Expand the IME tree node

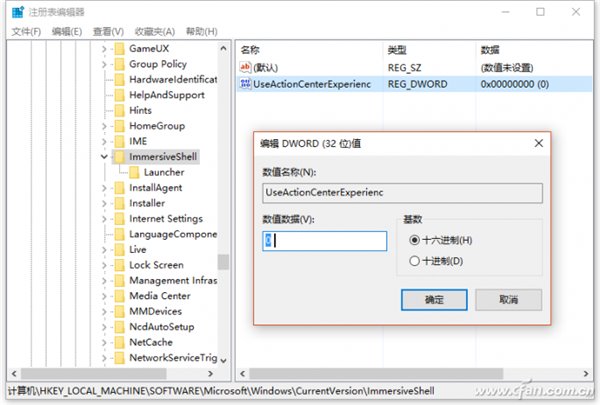pos(104,141)
